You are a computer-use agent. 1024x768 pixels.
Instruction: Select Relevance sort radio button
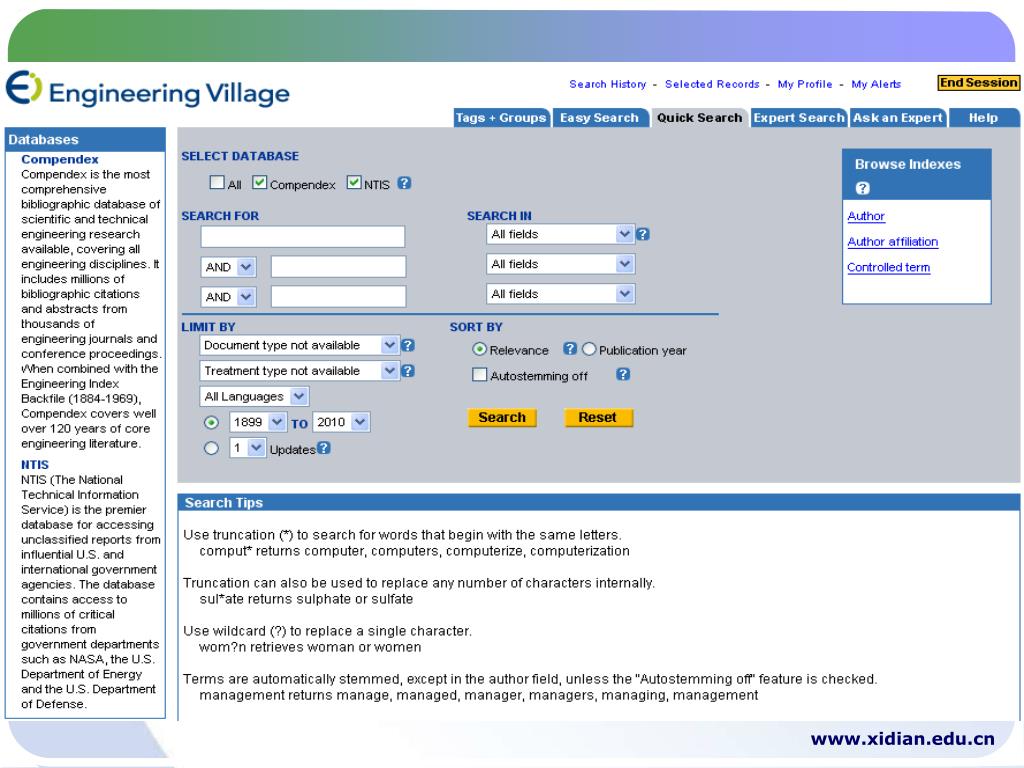coord(479,349)
